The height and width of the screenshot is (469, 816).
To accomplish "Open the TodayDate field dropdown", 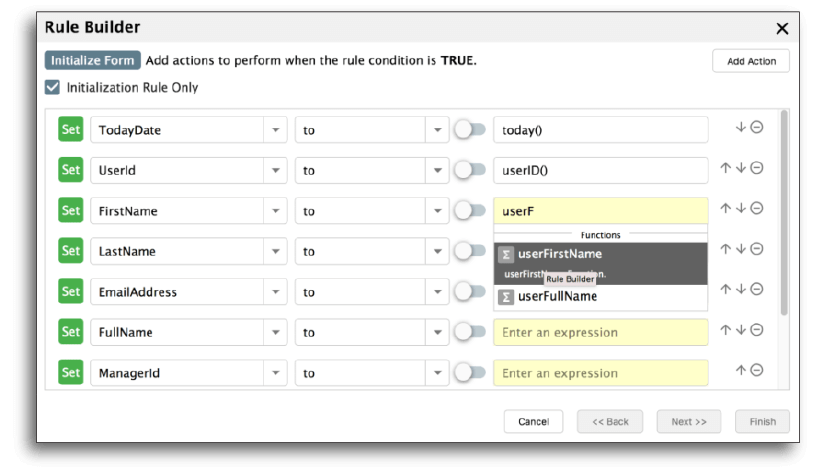I will click(x=276, y=130).
